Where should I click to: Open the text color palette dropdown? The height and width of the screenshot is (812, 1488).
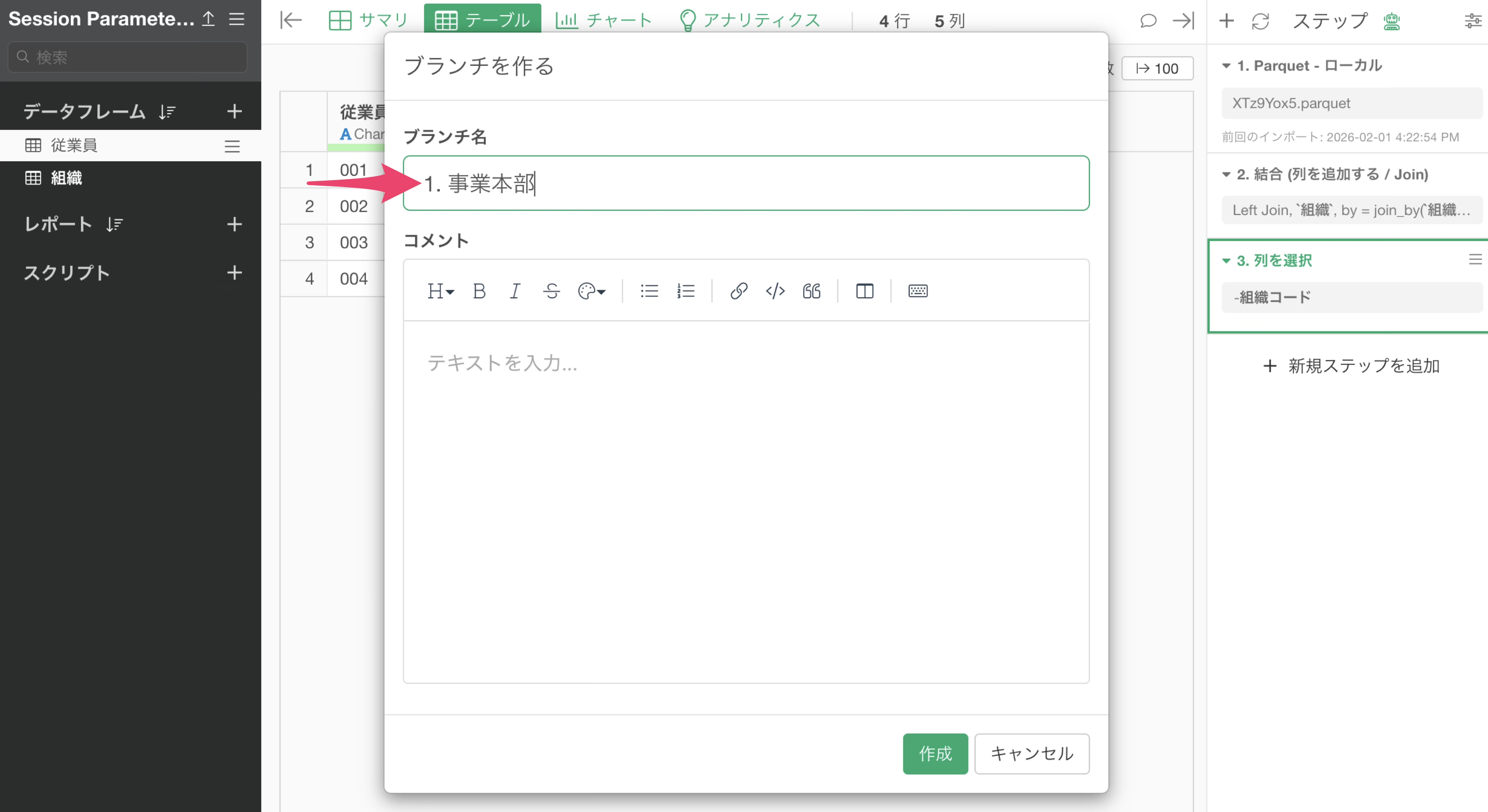click(x=591, y=291)
